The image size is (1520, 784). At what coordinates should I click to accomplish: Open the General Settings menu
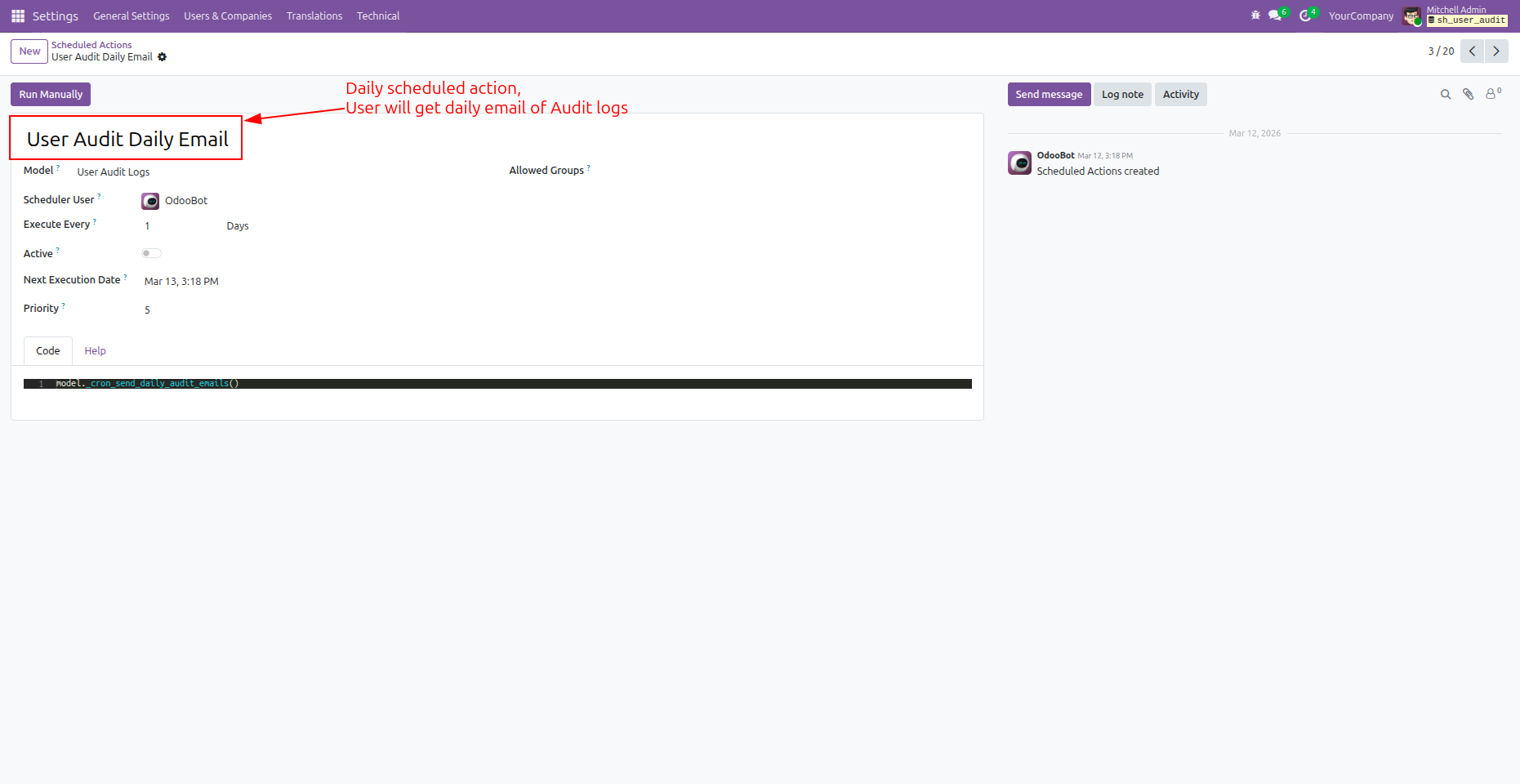[x=131, y=16]
